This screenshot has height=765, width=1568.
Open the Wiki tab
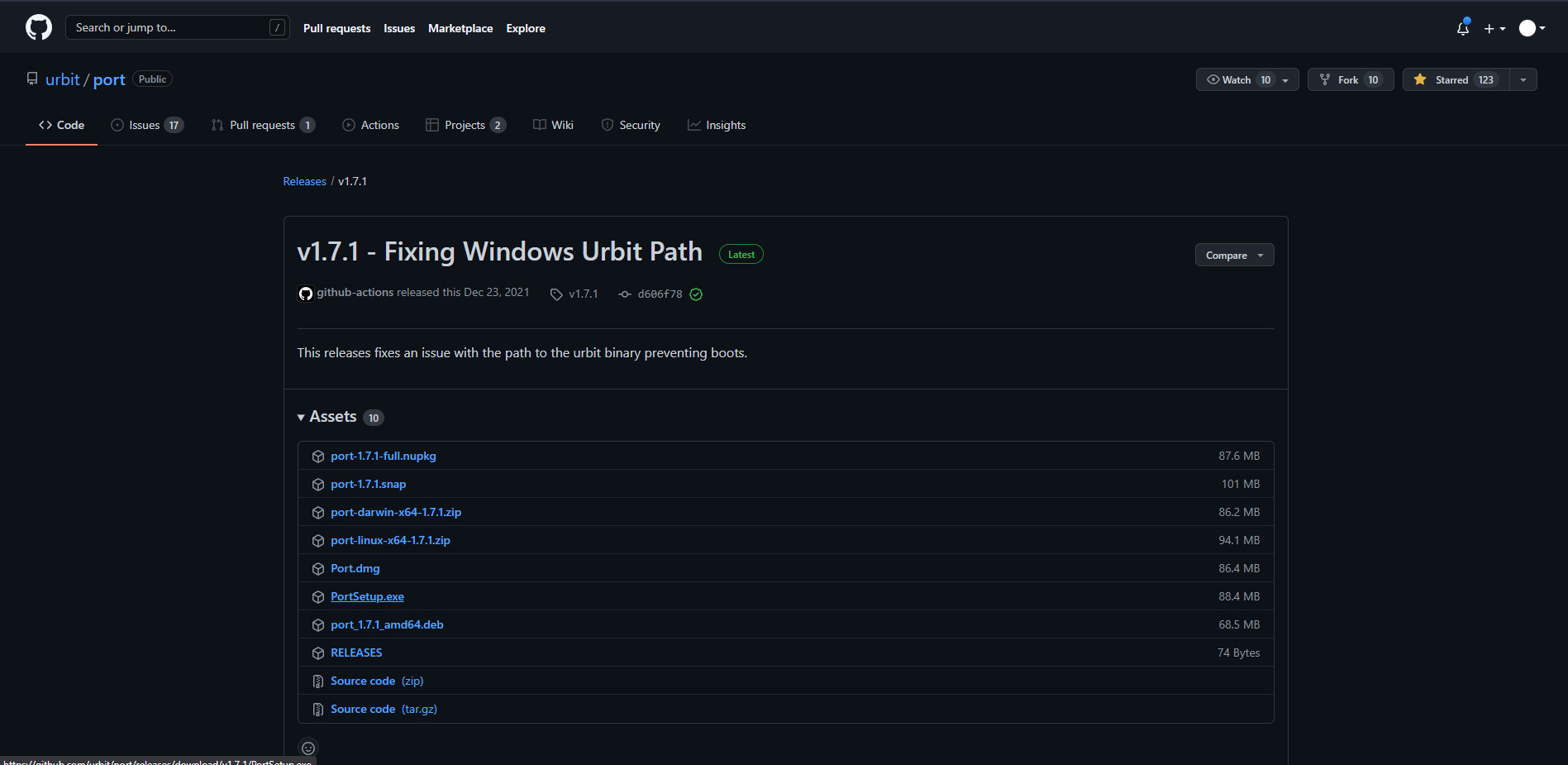tap(553, 125)
